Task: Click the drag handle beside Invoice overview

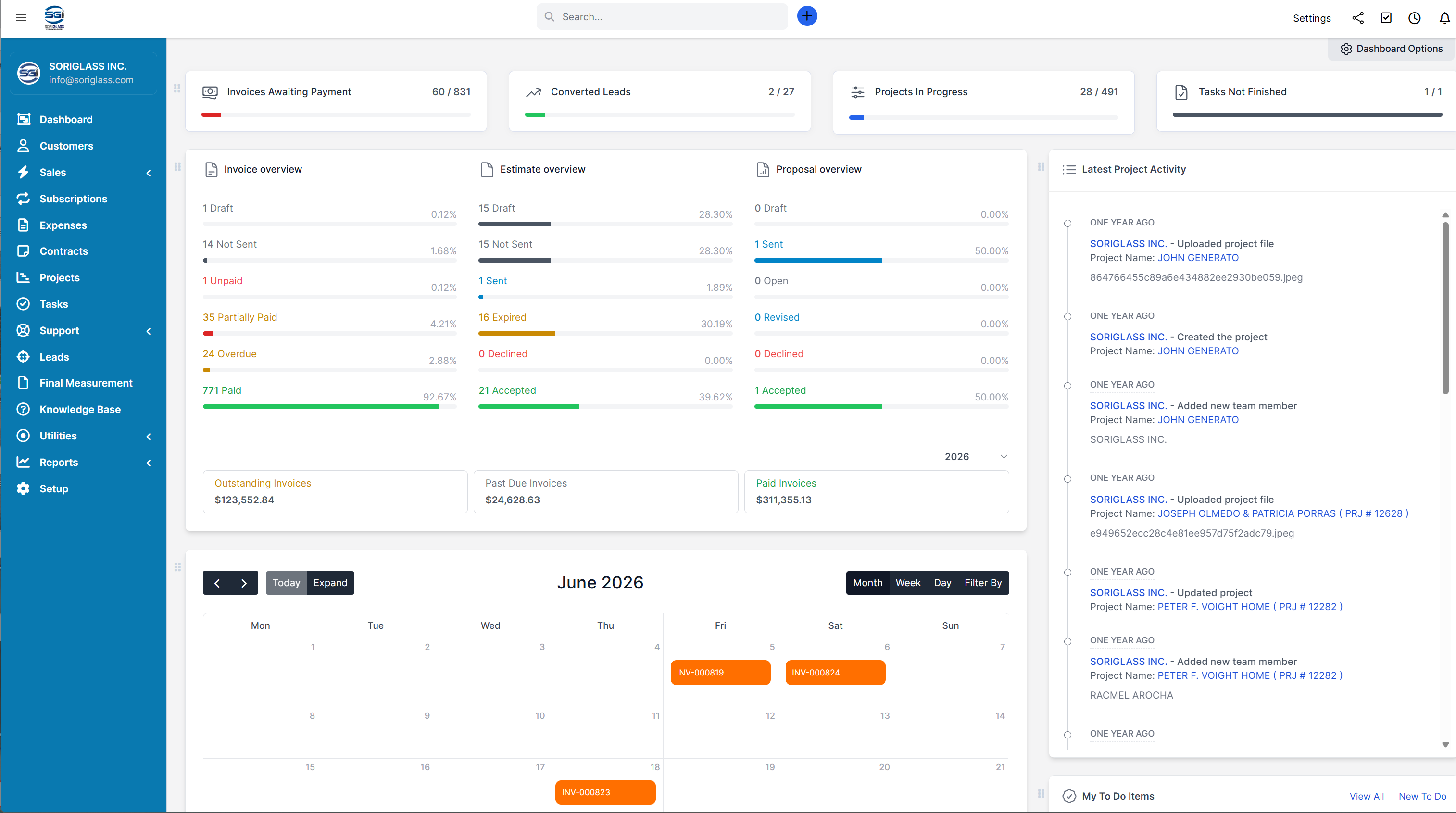Action: coord(177,167)
